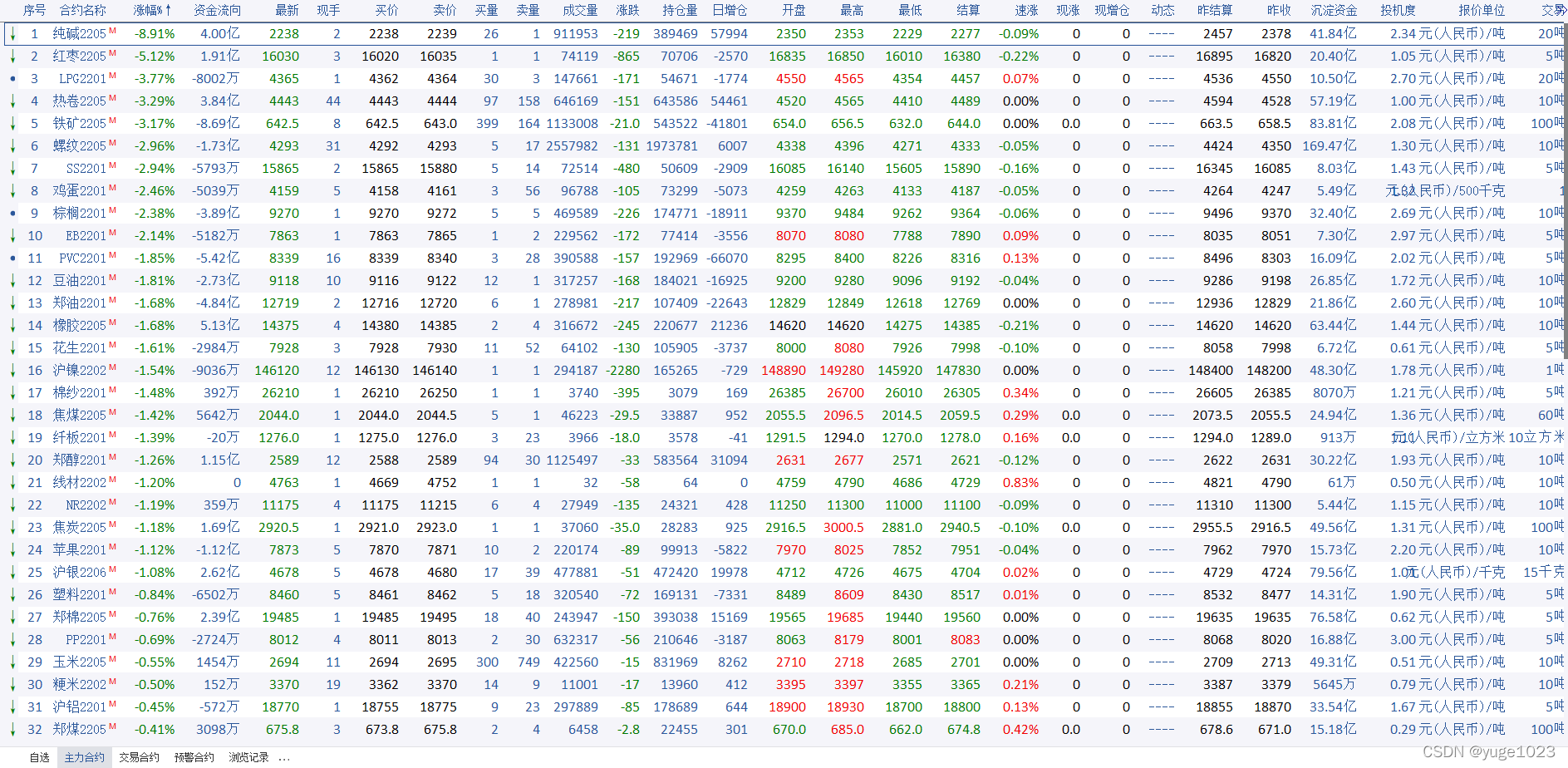Select contract SS2201
This screenshot has width=1568, height=768.
point(86,169)
